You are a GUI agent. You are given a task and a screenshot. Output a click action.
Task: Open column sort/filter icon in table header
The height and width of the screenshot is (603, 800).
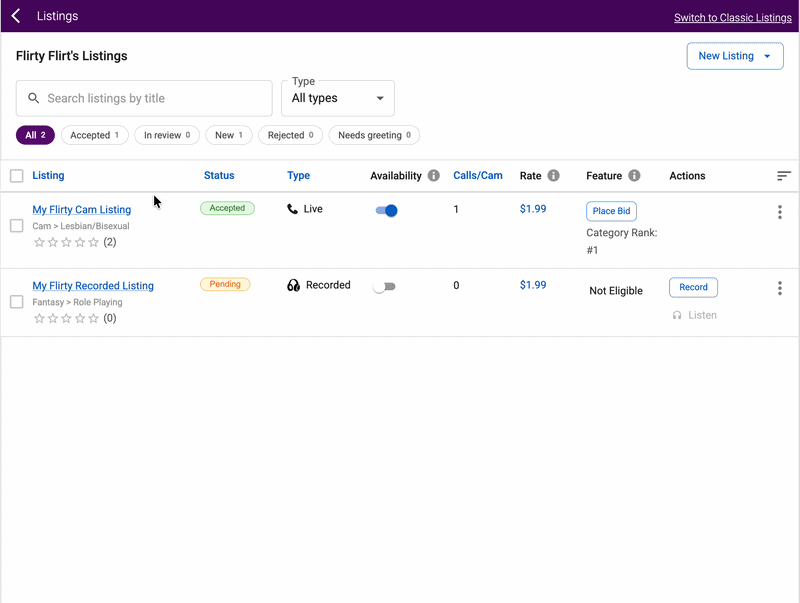(x=784, y=175)
